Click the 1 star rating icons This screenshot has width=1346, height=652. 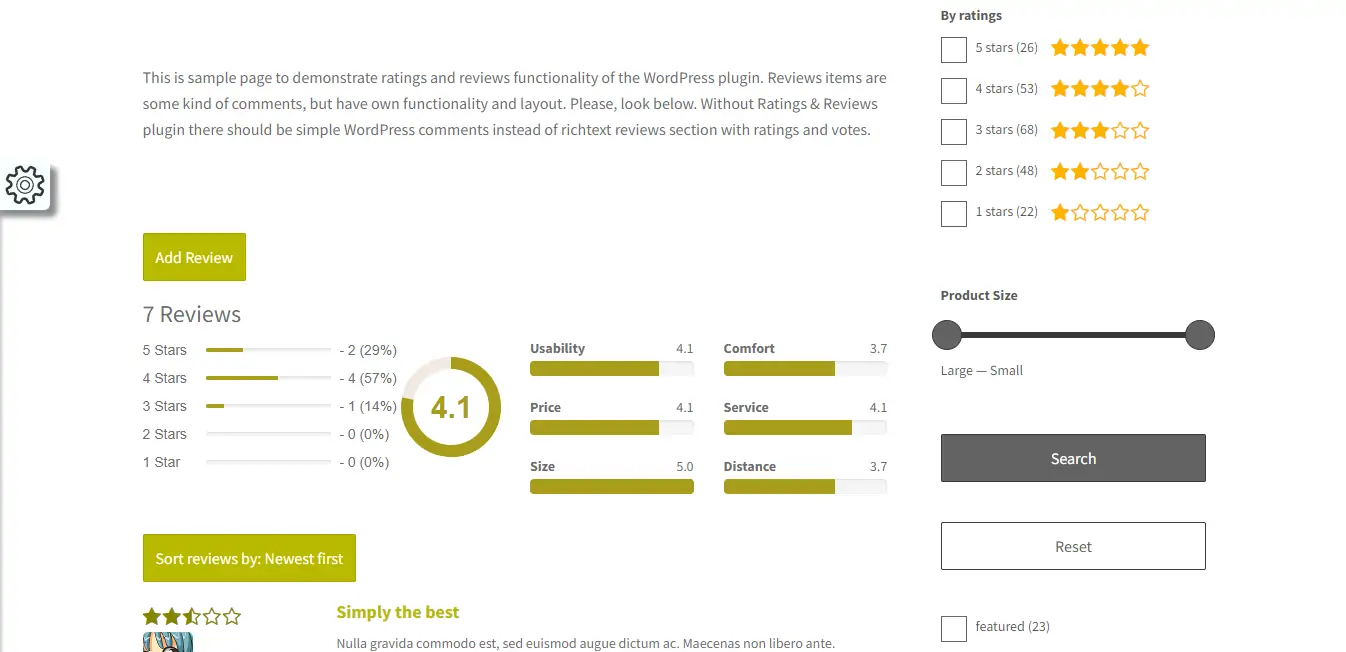pyautogui.click(x=1099, y=212)
